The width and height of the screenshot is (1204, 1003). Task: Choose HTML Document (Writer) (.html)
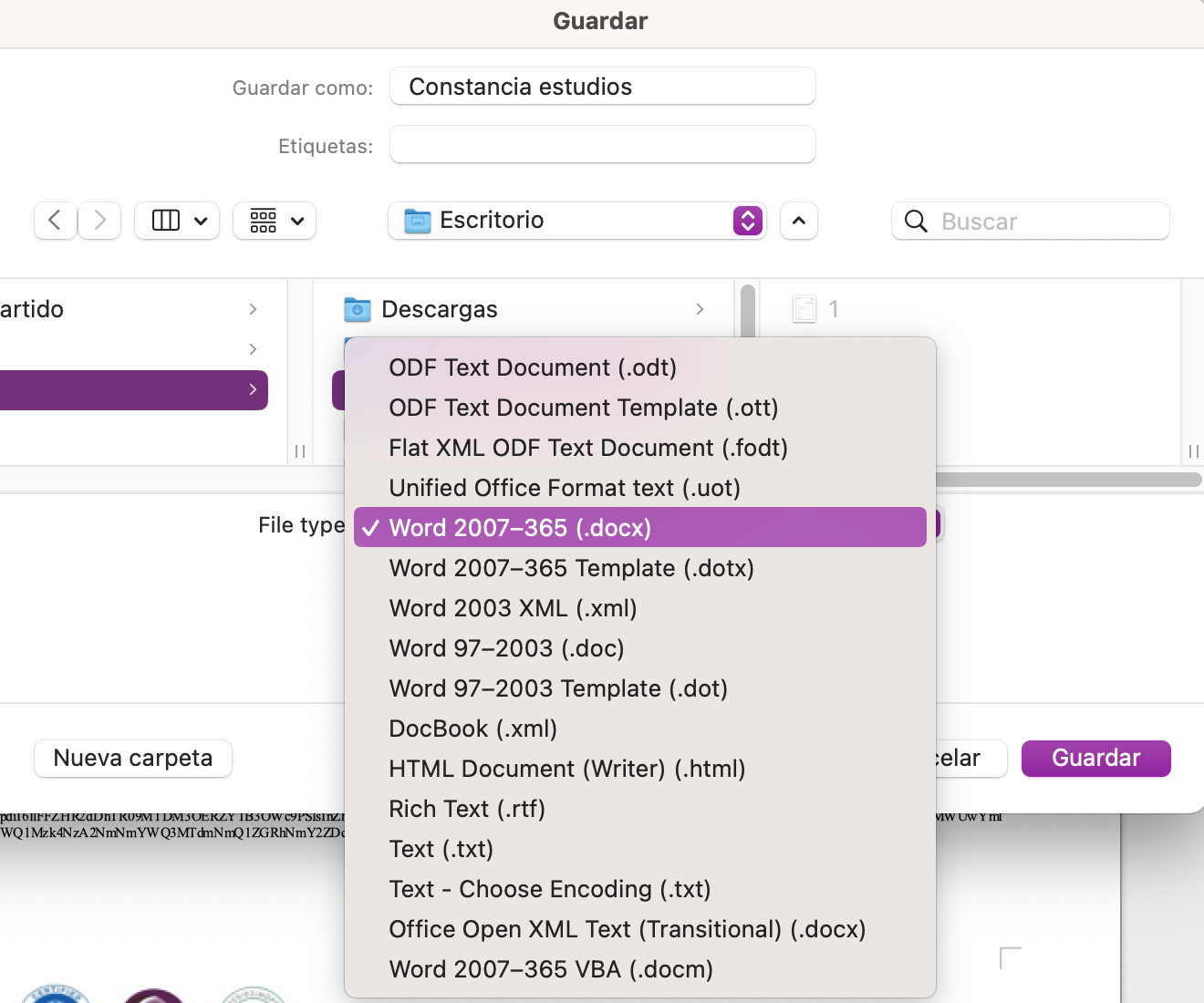point(640,769)
